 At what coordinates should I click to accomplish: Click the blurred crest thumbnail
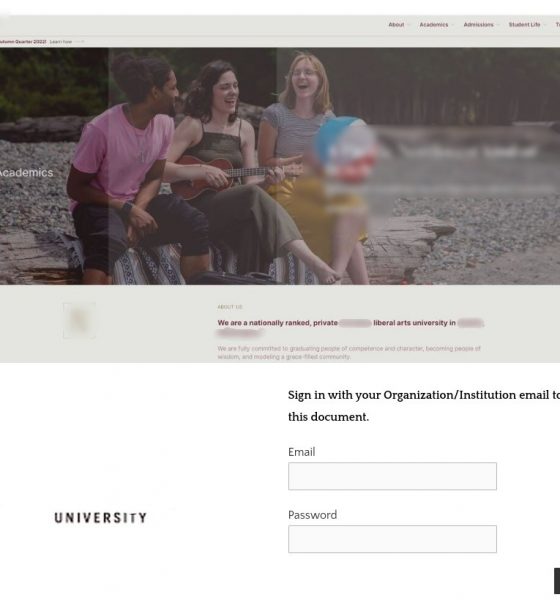(79, 320)
